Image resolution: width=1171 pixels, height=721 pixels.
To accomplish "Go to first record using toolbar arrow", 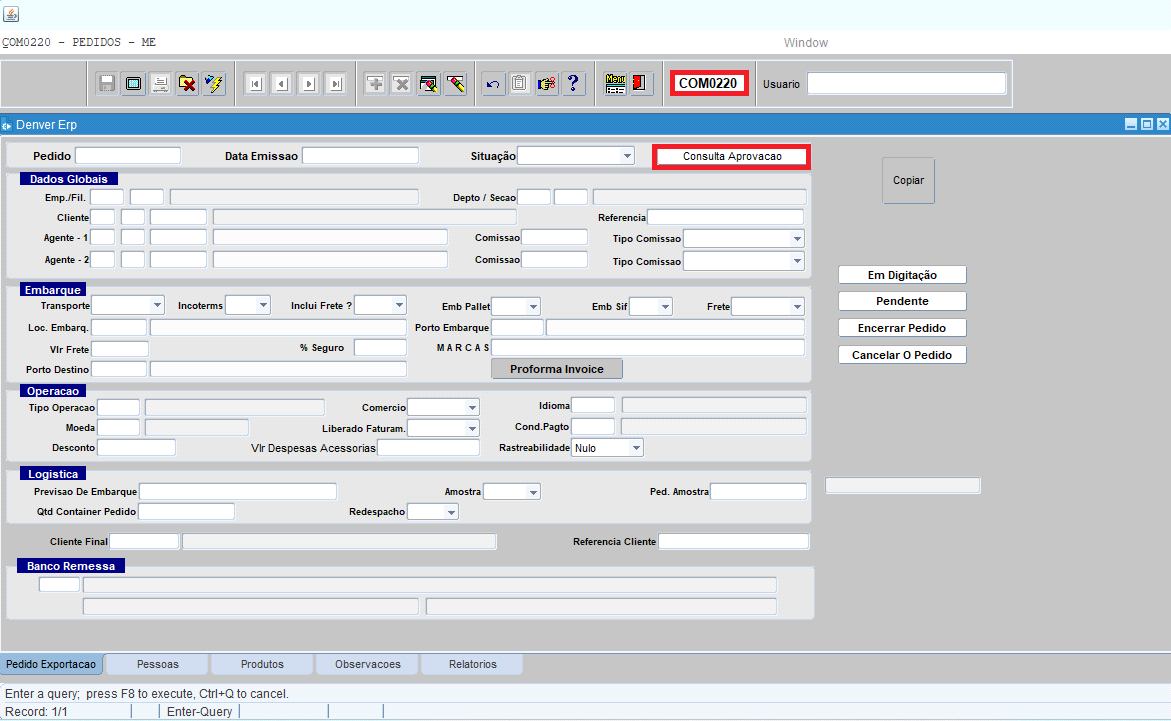I will pos(255,84).
